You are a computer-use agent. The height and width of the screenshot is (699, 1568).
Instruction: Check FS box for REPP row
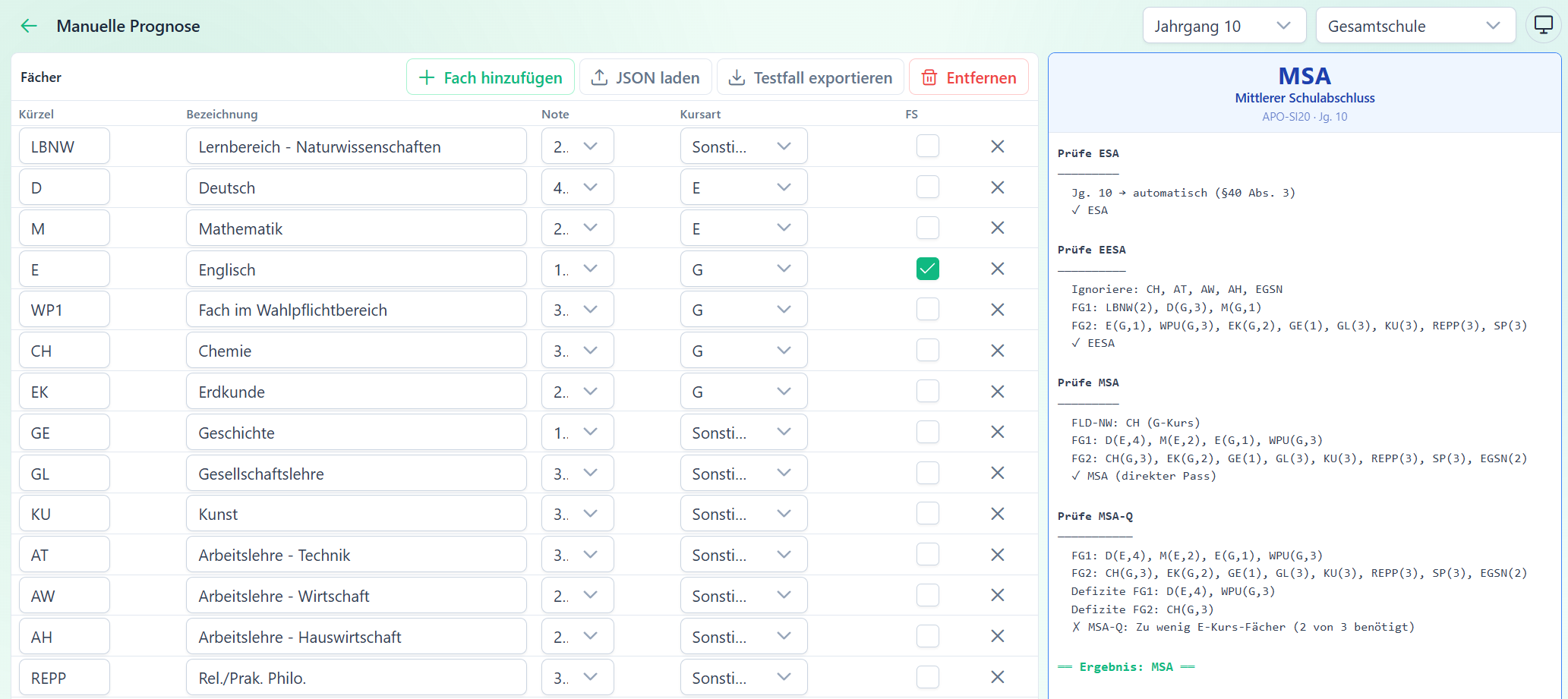tap(928, 677)
